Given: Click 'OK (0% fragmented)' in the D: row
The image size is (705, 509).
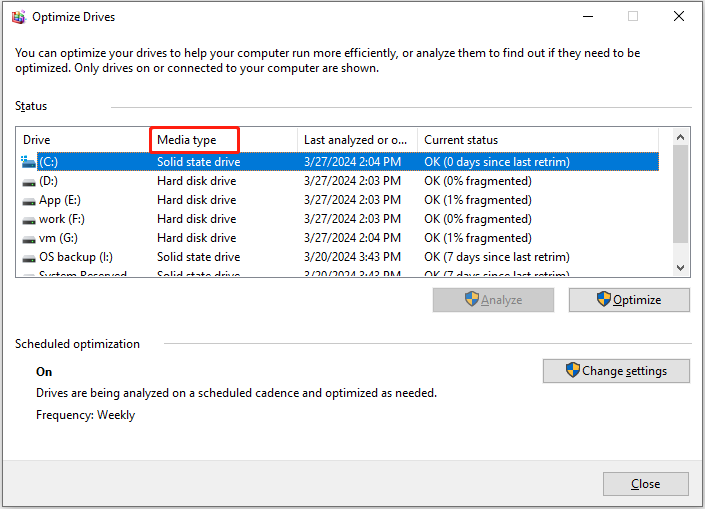Looking at the screenshot, I should (478, 181).
